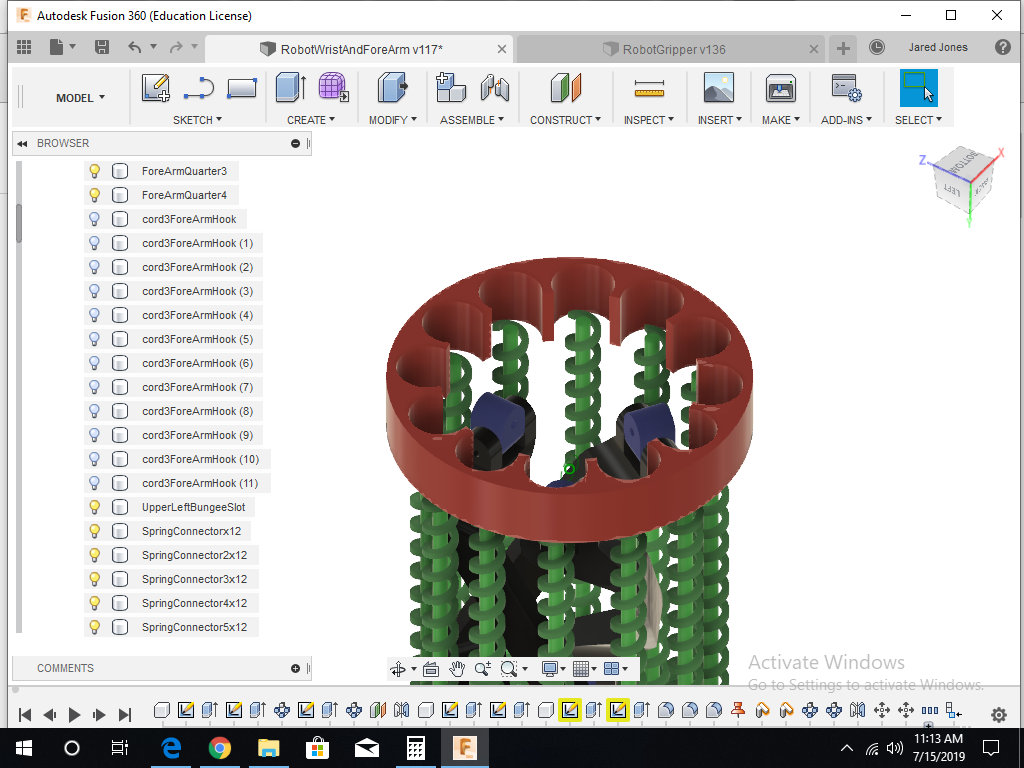Screen dimensions: 1024x768
Task: Hide SpringConnector3x12 with lightbulb
Action: (95, 579)
